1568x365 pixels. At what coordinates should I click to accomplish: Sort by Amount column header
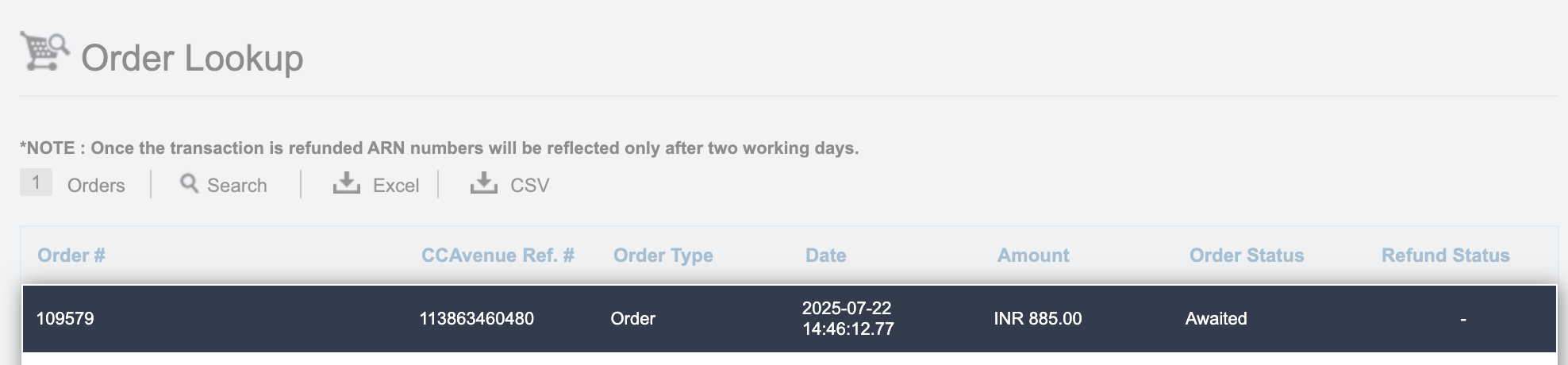point(1032,255)
